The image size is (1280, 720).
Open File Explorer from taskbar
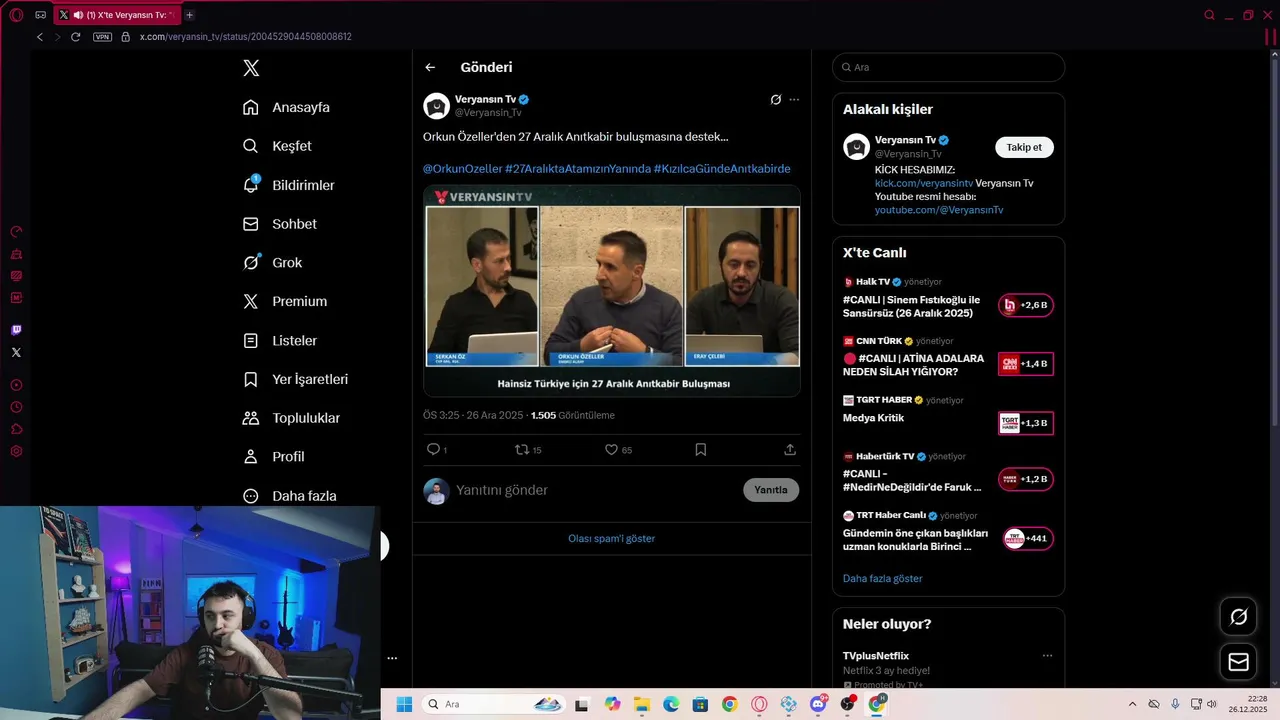pos(641,704)
